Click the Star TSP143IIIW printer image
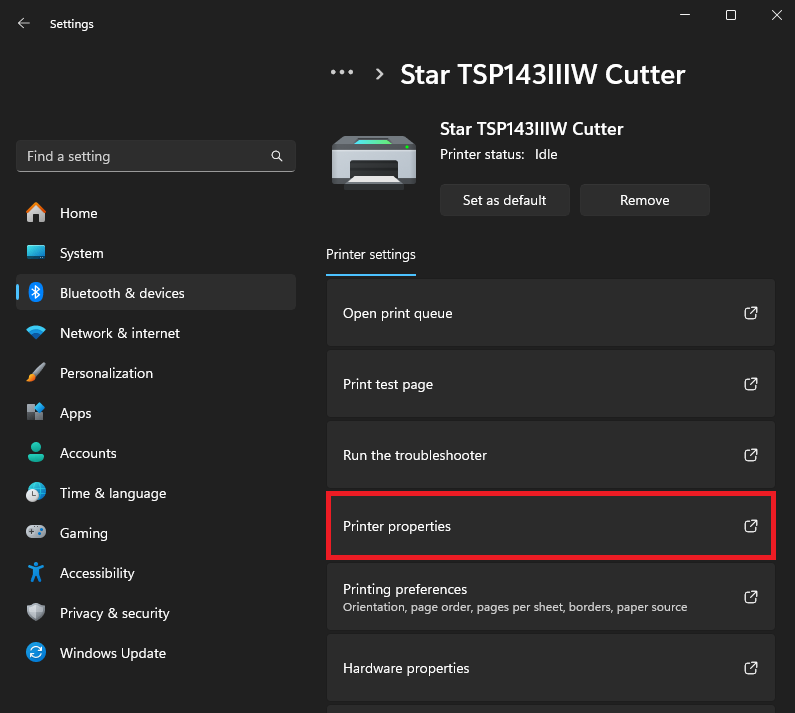The image size is (795, 713). pos(374,162)
